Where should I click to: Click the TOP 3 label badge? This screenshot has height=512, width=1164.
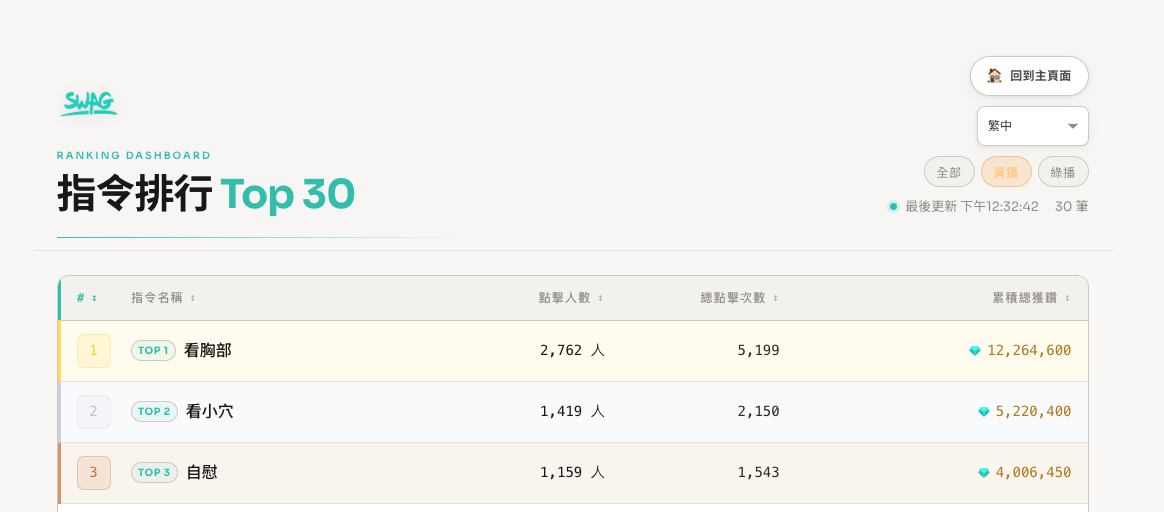[154, 473]
